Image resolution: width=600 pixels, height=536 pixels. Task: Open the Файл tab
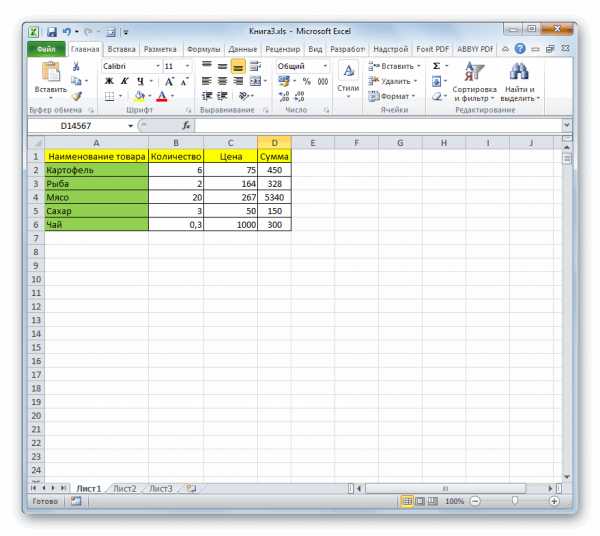(46, 49)
